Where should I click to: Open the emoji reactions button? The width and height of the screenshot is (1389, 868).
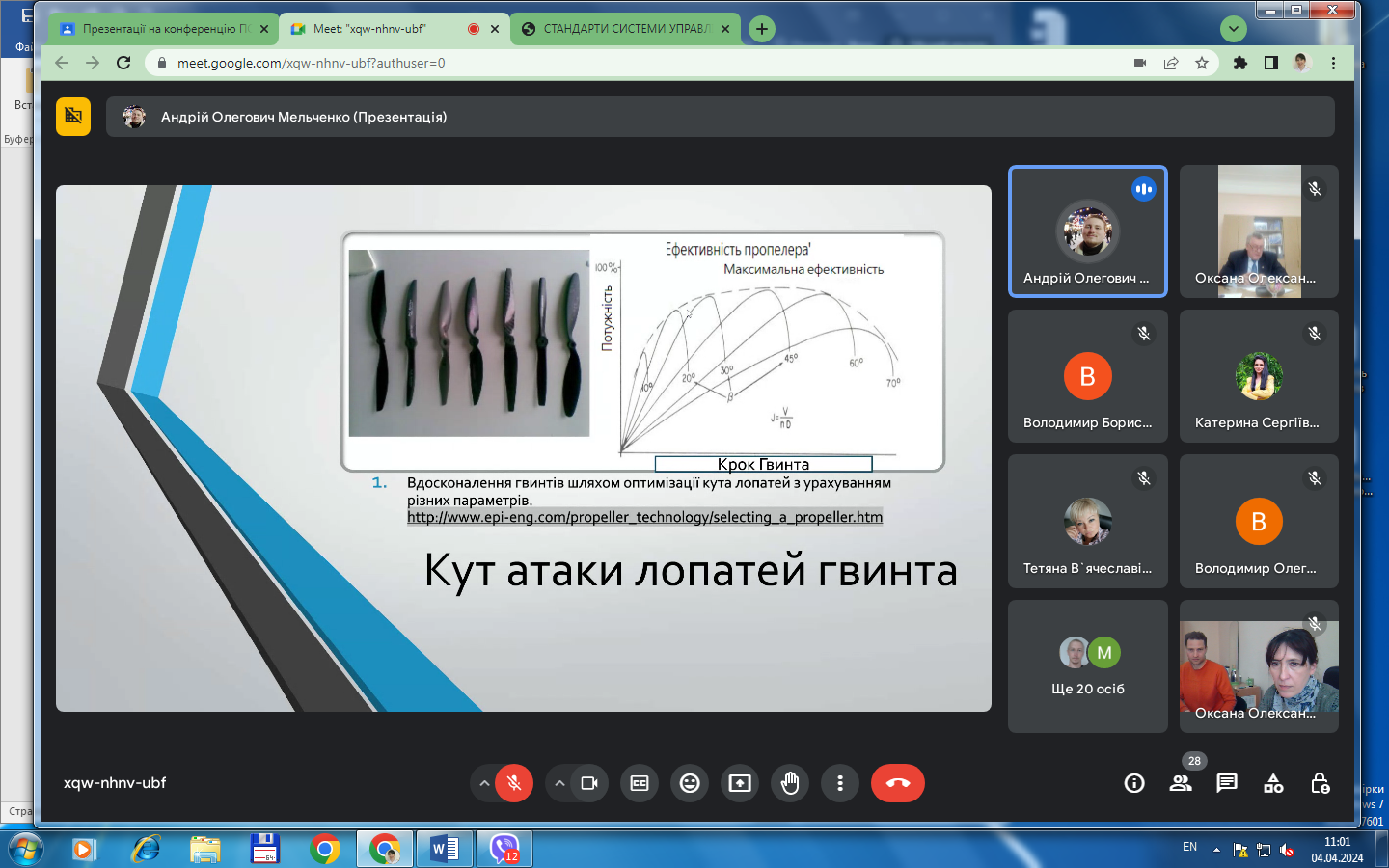click(690, 783)
